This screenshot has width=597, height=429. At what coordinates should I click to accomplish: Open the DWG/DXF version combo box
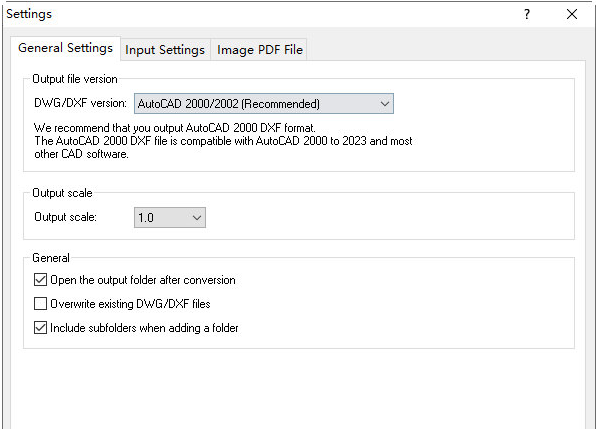coord(264,104)
